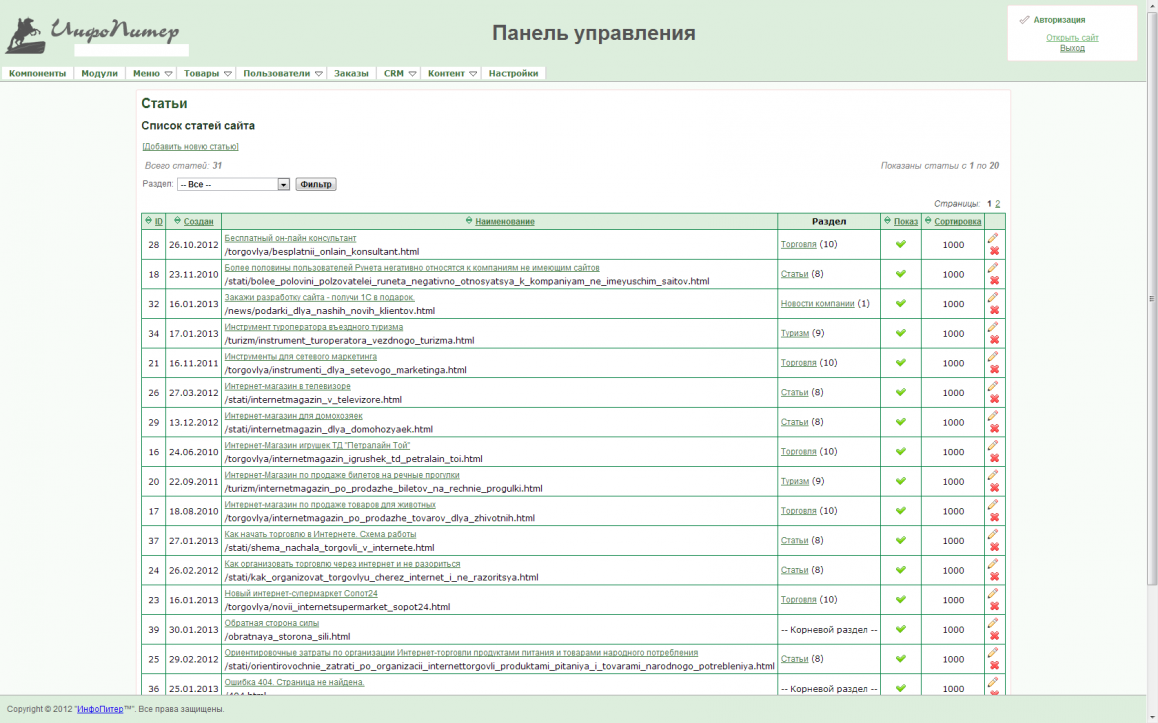Toggle show status of article ID 26

[x=900, y=391]
